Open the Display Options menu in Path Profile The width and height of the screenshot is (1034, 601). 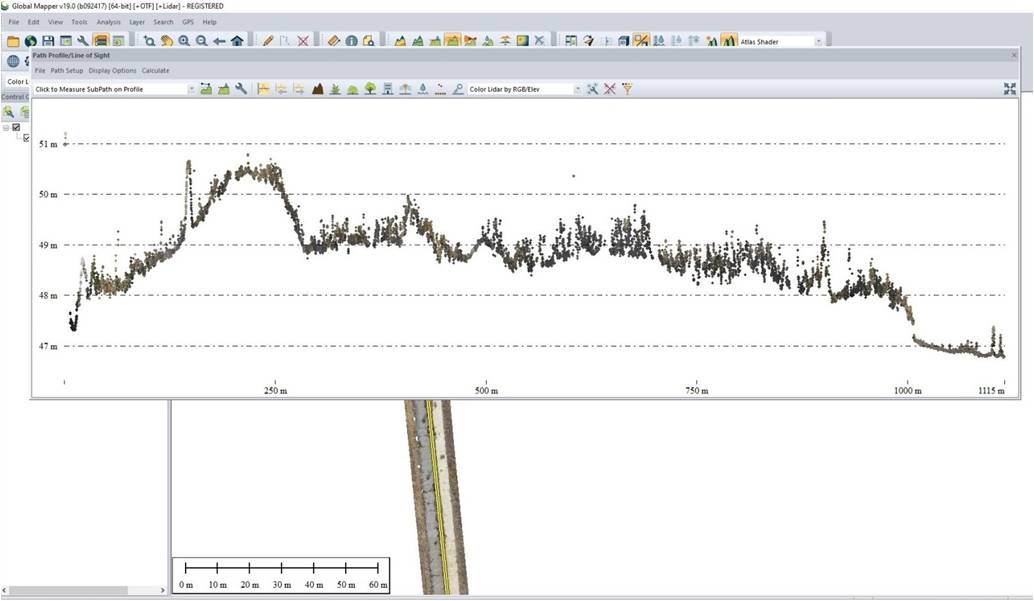(x=112, y=71)
